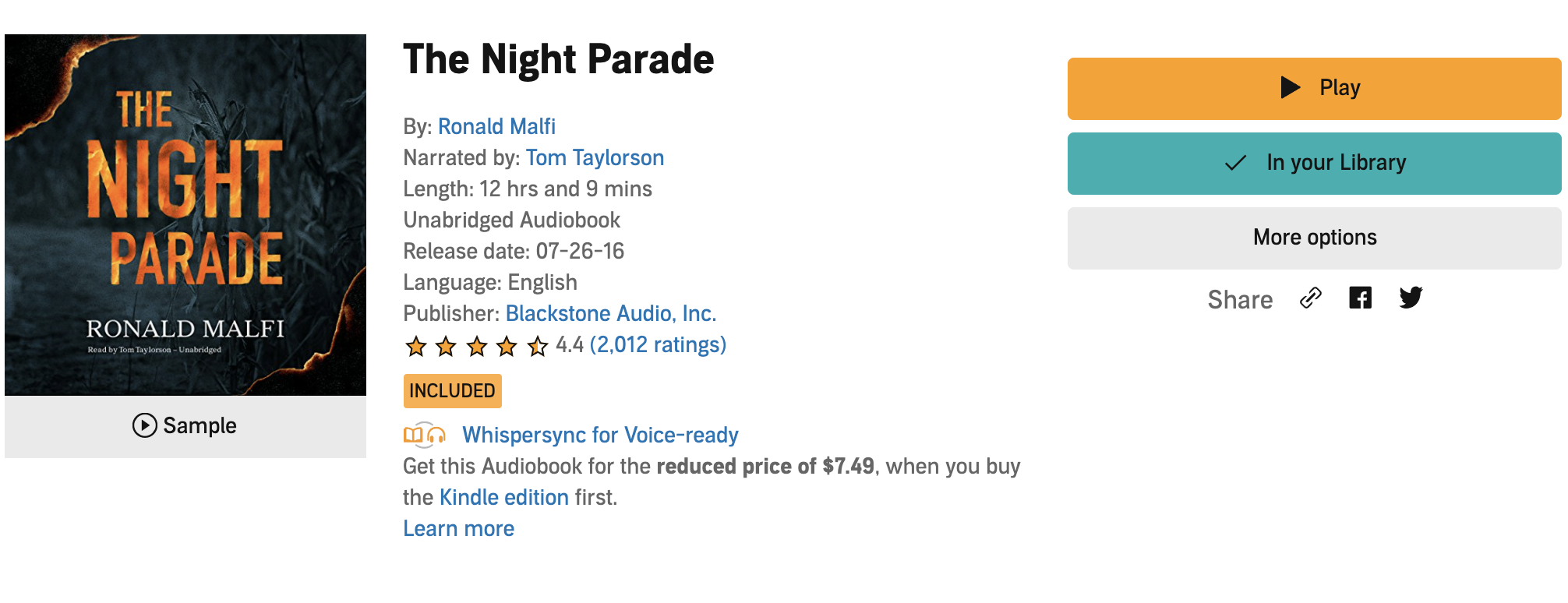Click the checkmark on In your Library

[x=1235, y=163]
